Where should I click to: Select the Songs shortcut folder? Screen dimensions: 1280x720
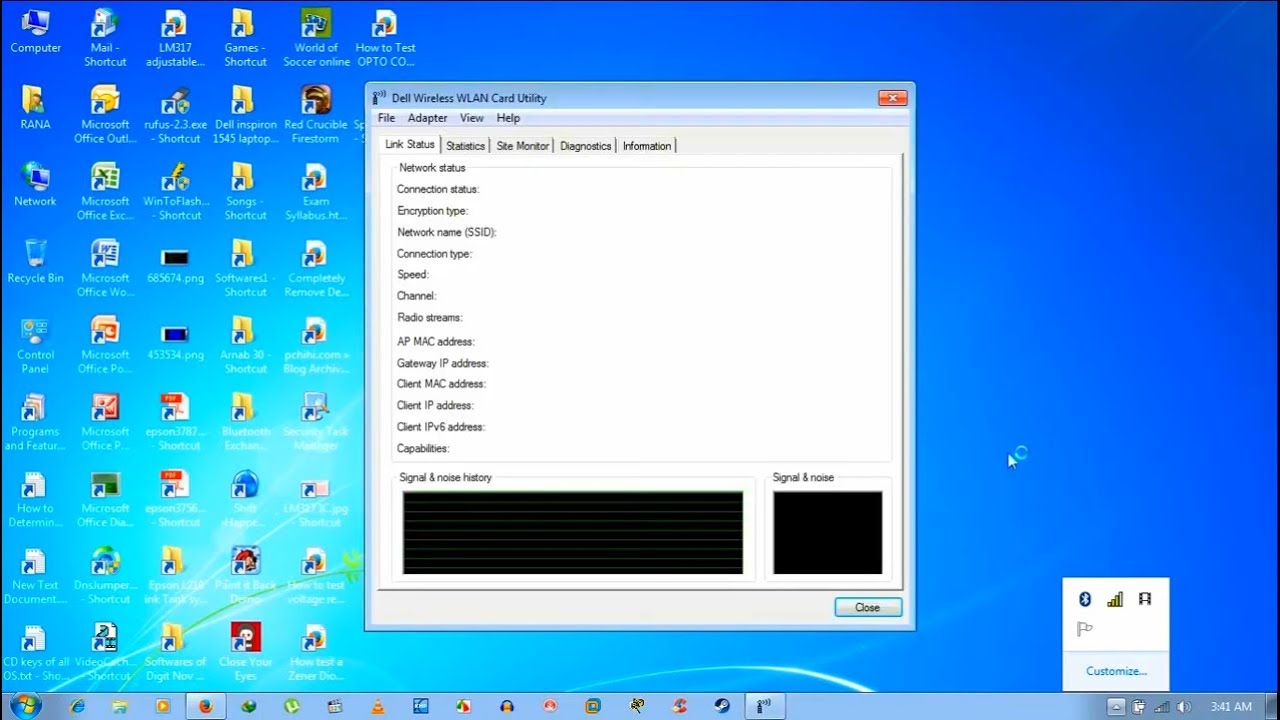coord(245,192)
